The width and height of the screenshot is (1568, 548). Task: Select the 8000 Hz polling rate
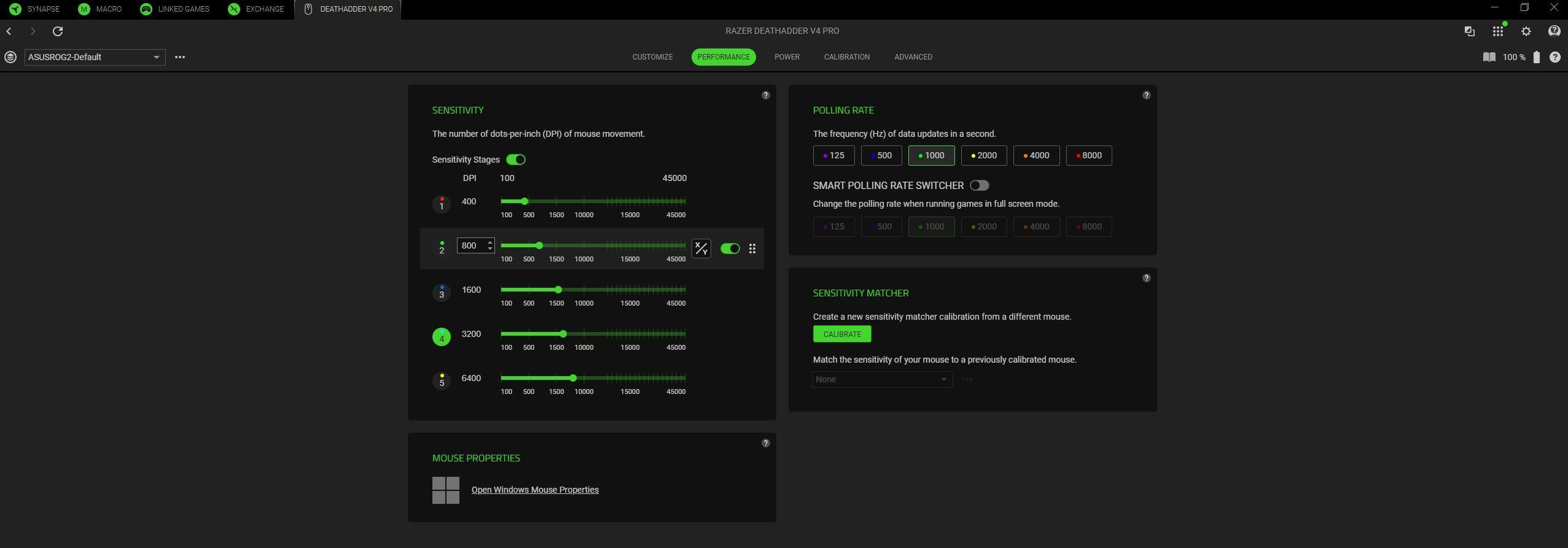click(1088, 156)
